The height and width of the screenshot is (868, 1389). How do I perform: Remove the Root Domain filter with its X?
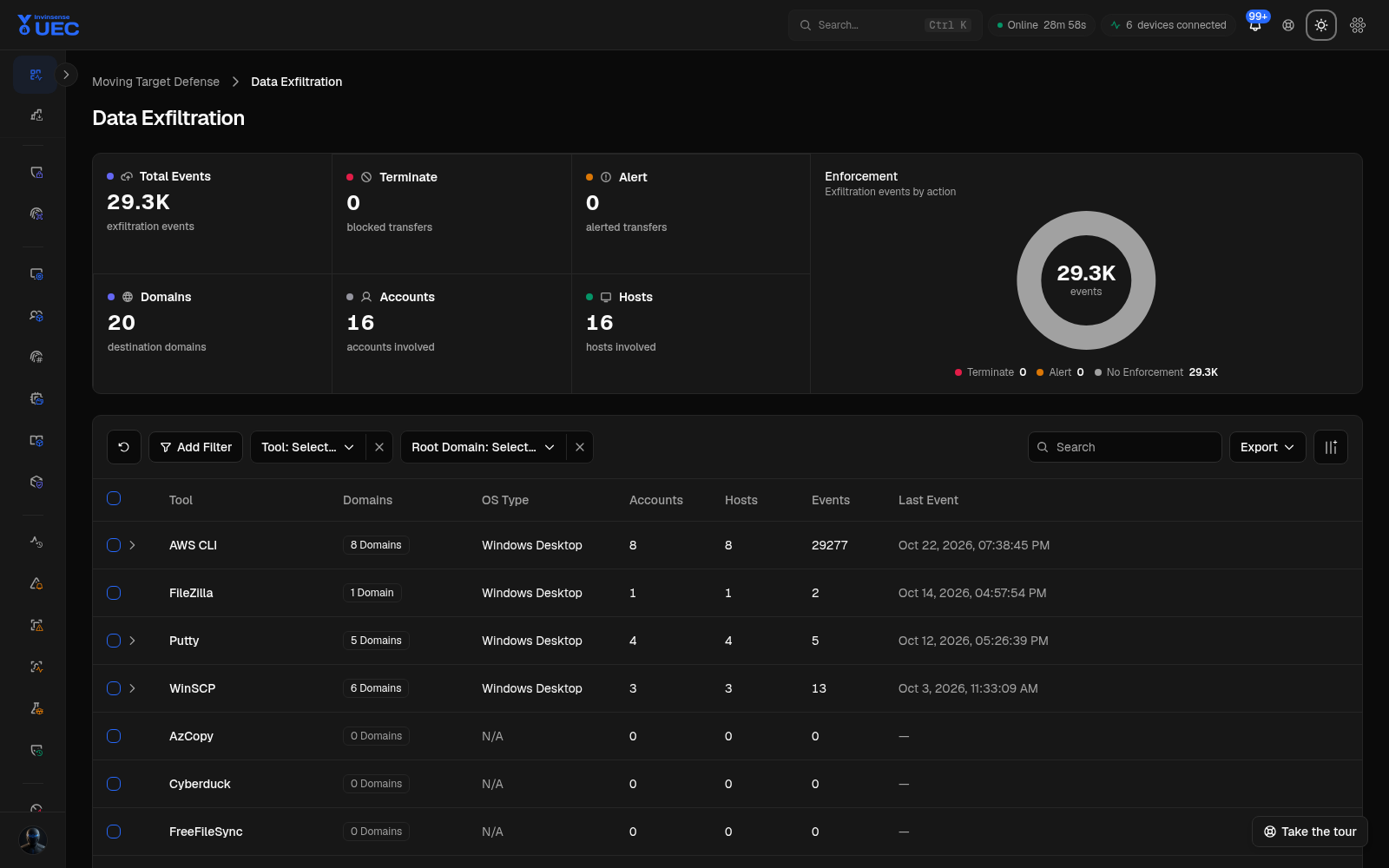(580, 447)
